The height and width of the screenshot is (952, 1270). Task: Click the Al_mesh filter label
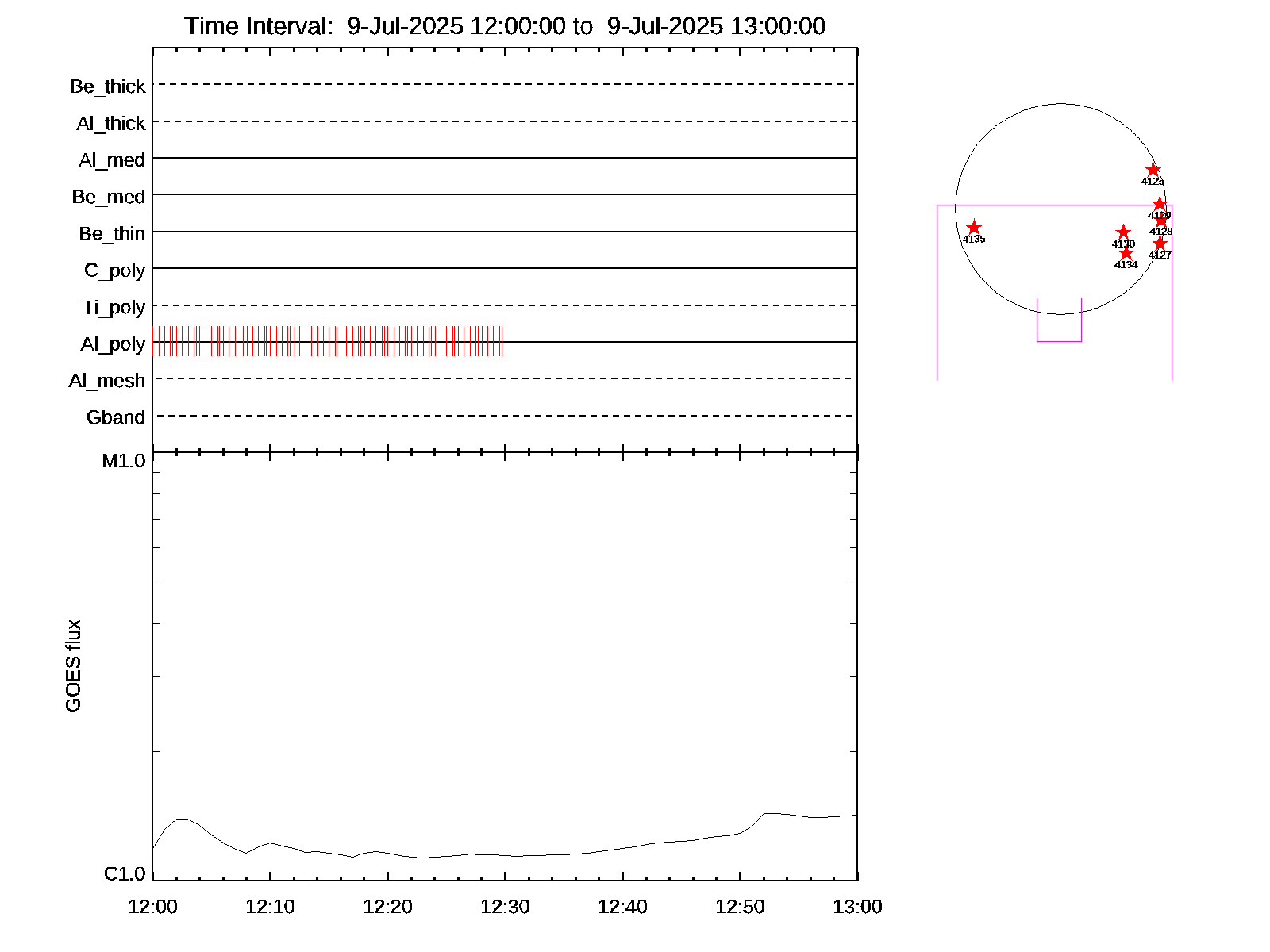point(107,381)
